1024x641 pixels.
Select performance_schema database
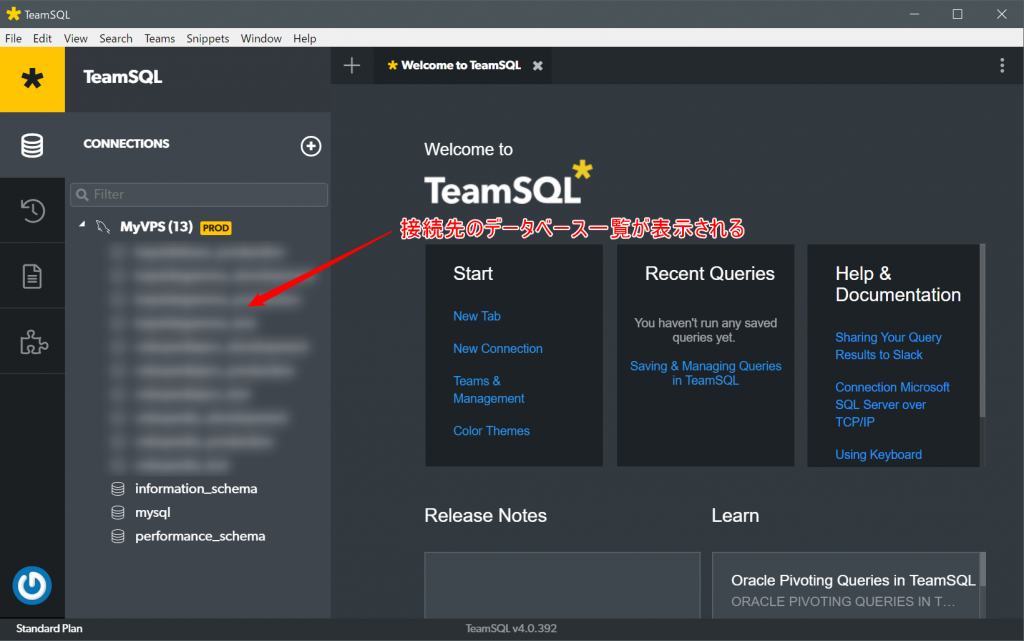point(200,536)
